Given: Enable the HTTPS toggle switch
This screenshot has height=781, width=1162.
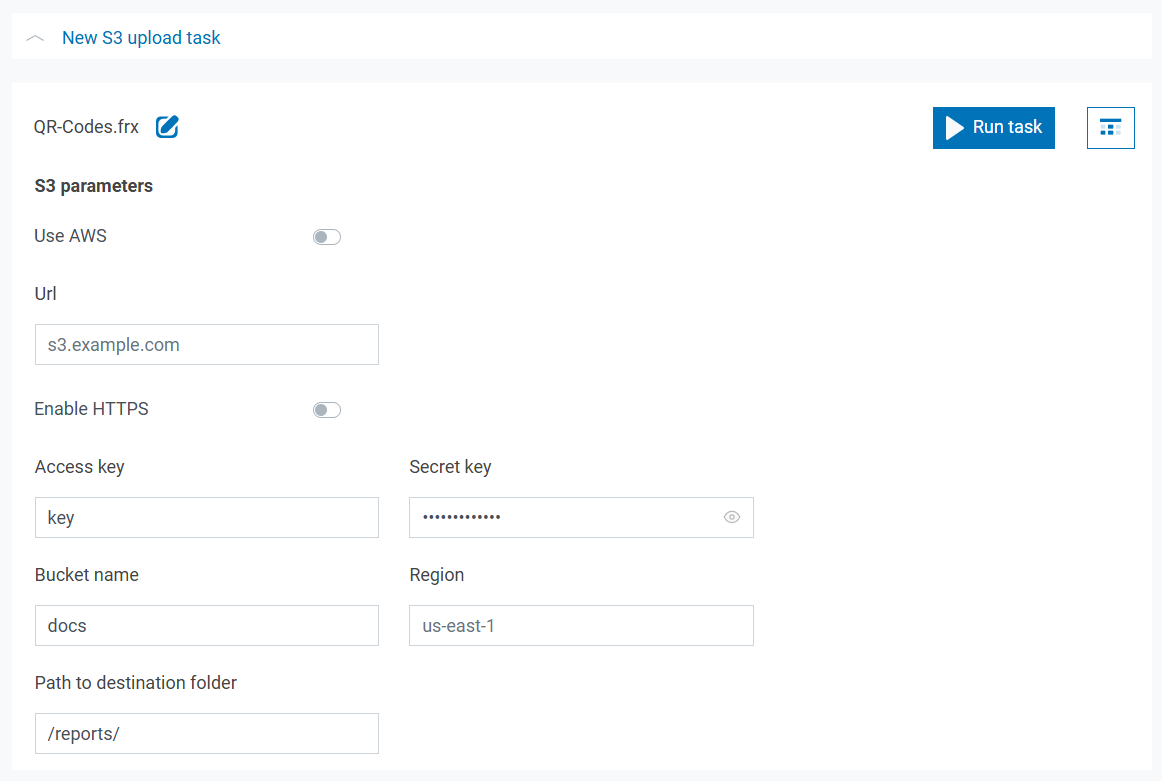Looking at the screenshot, I should click(x=327, y=410).
